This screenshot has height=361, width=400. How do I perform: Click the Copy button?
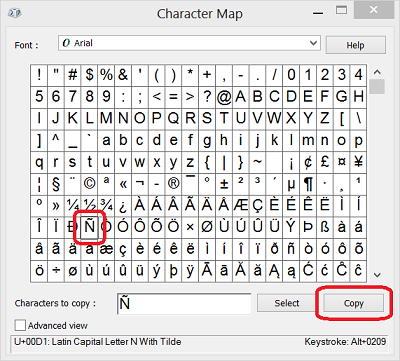point(354,303)
